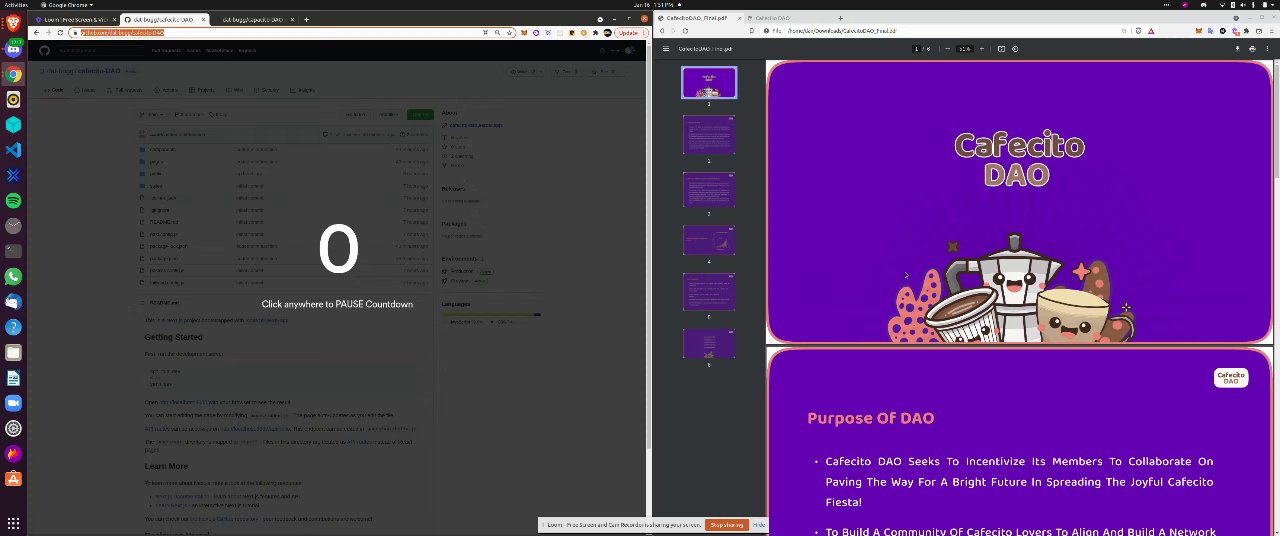Open the branch selector dropdown
Image resolution: width=1280 pixels, height=536 pixels.
coord(152,114)
